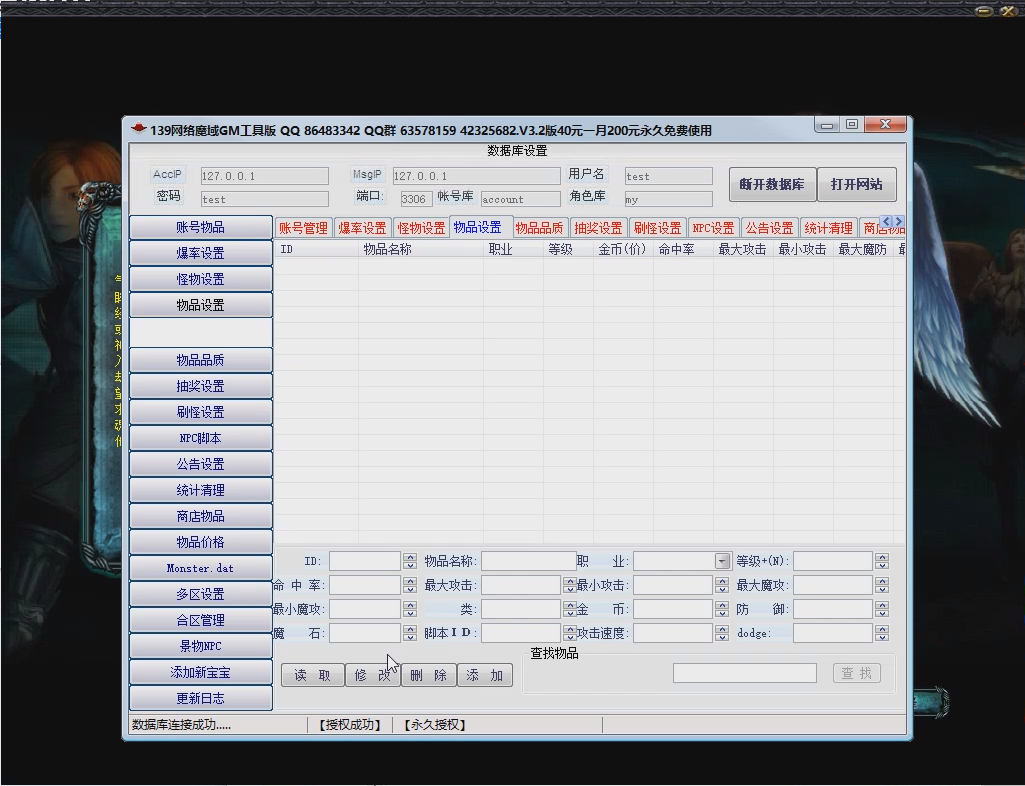Viewport: 1025px width, 786px height.
Task: Focus the 查找物品 search field
Action: (744, 674)
